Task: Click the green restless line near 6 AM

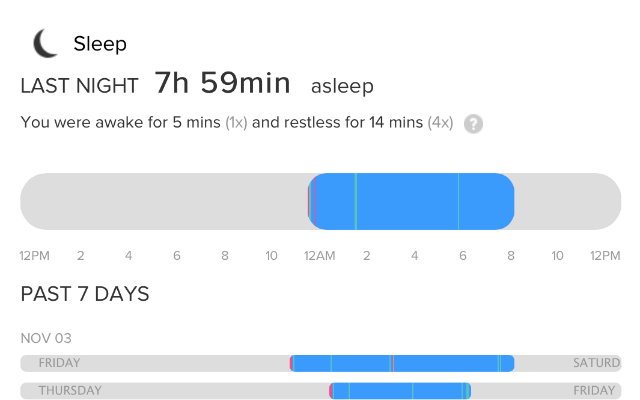Action: [458, 201]
